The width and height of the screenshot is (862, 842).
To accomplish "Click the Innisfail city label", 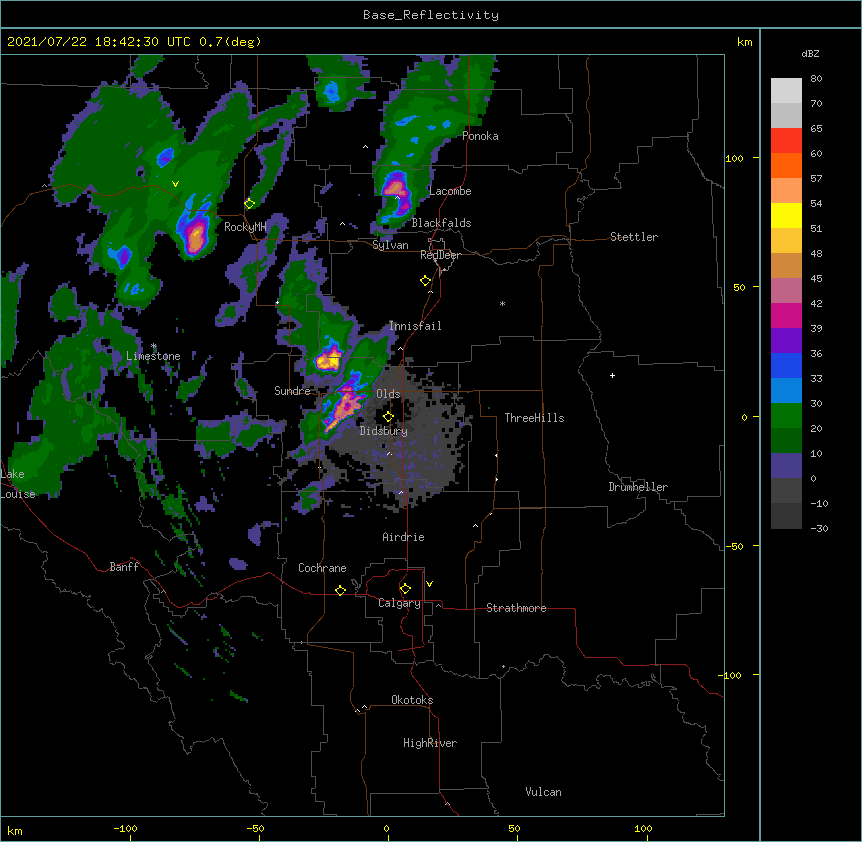I will (415, 326).
